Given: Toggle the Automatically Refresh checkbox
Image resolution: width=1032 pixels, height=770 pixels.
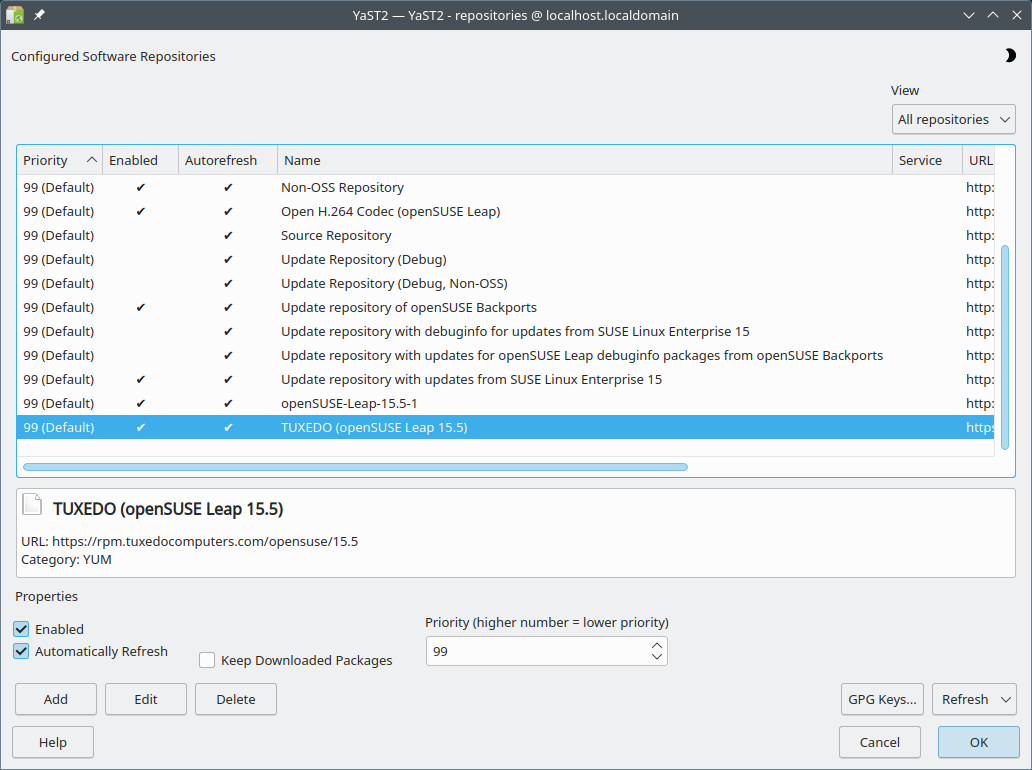Looking at the screenshot, I should tap(21, 652).
